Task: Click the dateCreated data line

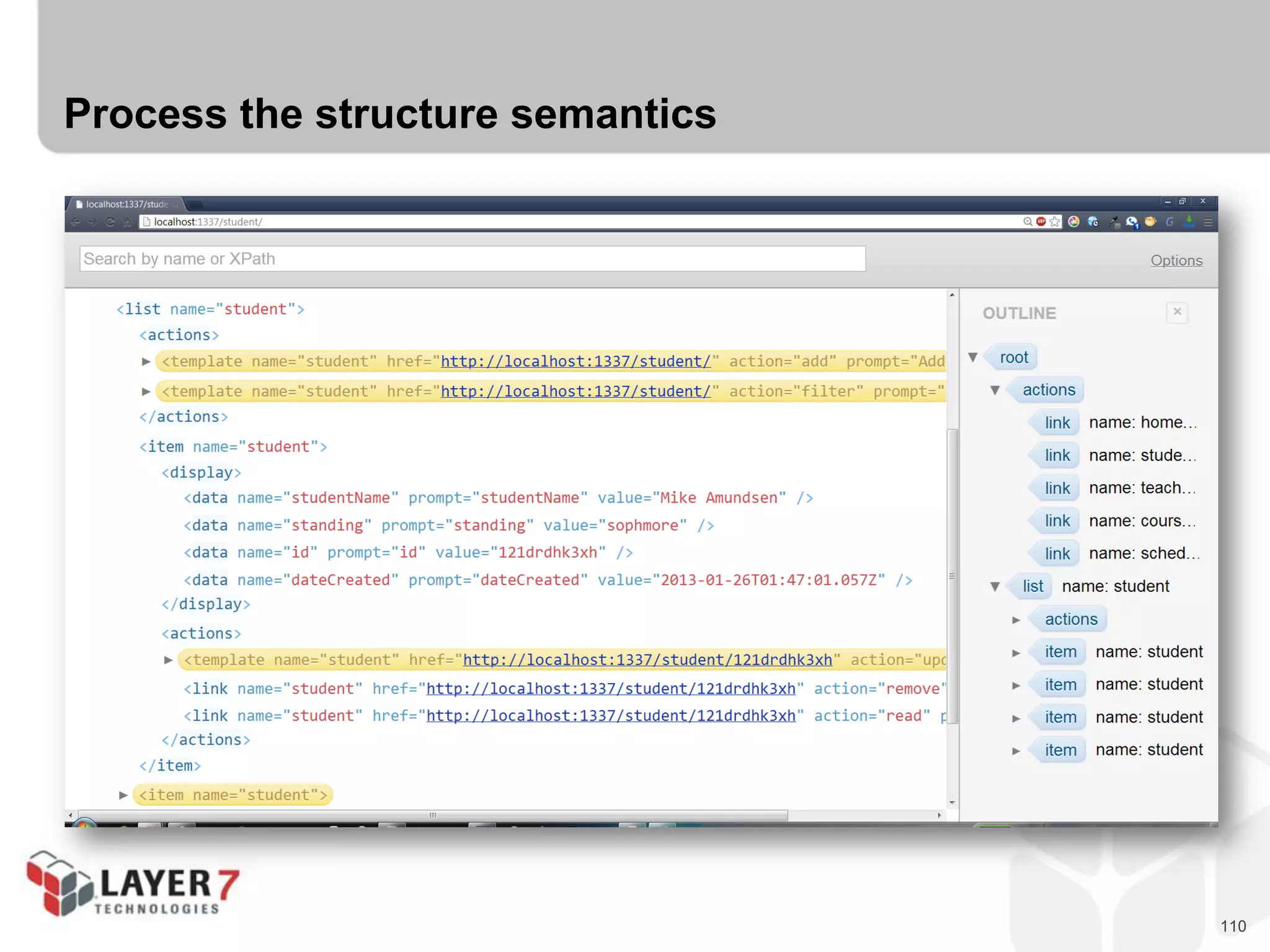Action: tap(548, 580)
